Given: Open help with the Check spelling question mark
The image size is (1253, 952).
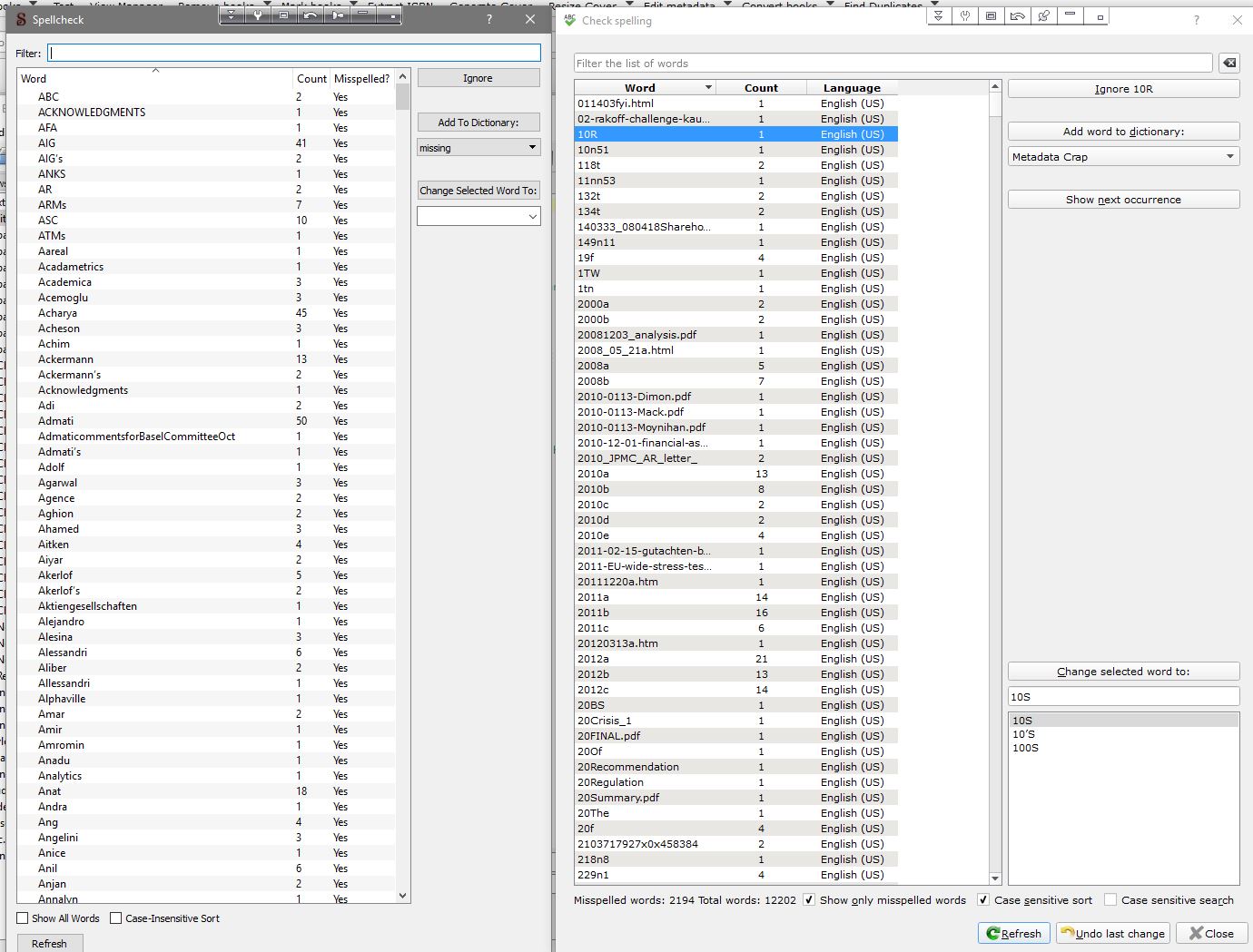Looking at the screenshot, I should click(1196, 20).
